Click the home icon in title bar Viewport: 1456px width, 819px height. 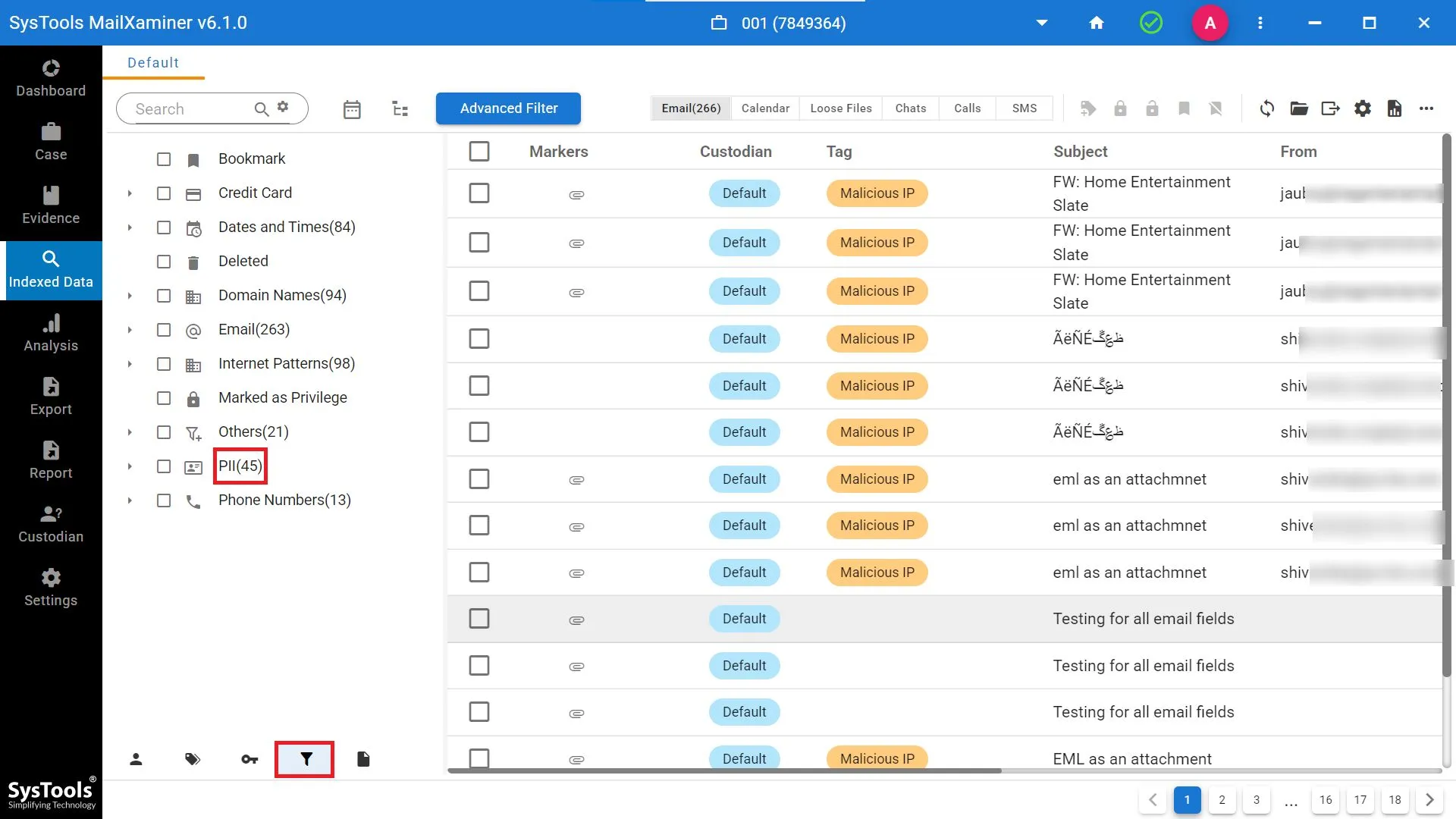pyautogui.click(x=1096, y=23)
